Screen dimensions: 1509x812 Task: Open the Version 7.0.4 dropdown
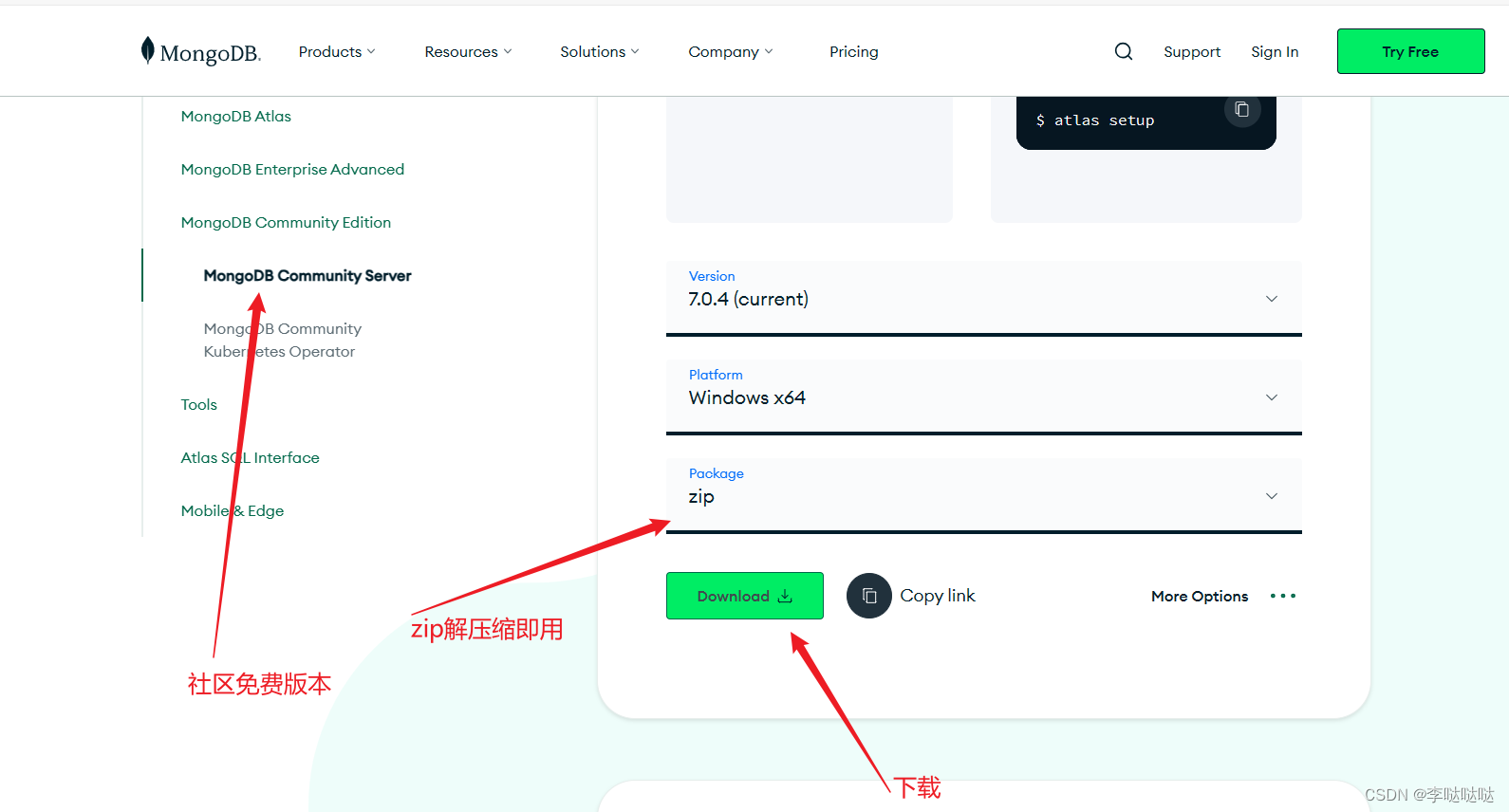(983, 298)
